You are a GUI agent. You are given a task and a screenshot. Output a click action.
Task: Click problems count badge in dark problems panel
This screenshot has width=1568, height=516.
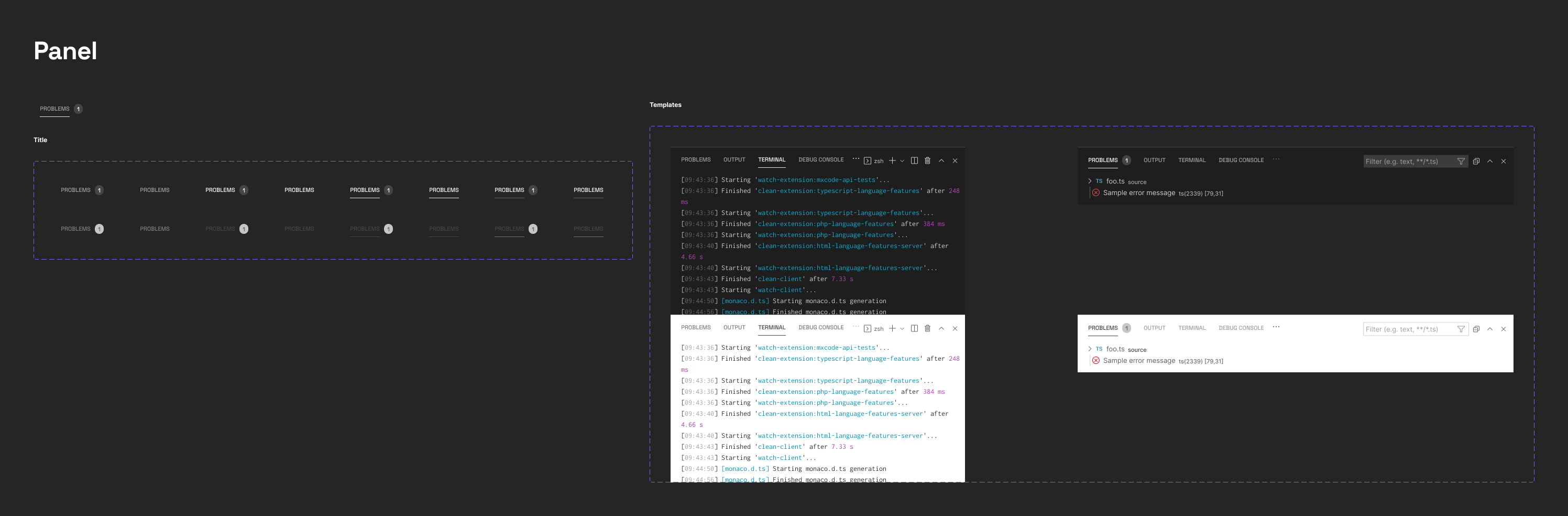click(1127, 160)
